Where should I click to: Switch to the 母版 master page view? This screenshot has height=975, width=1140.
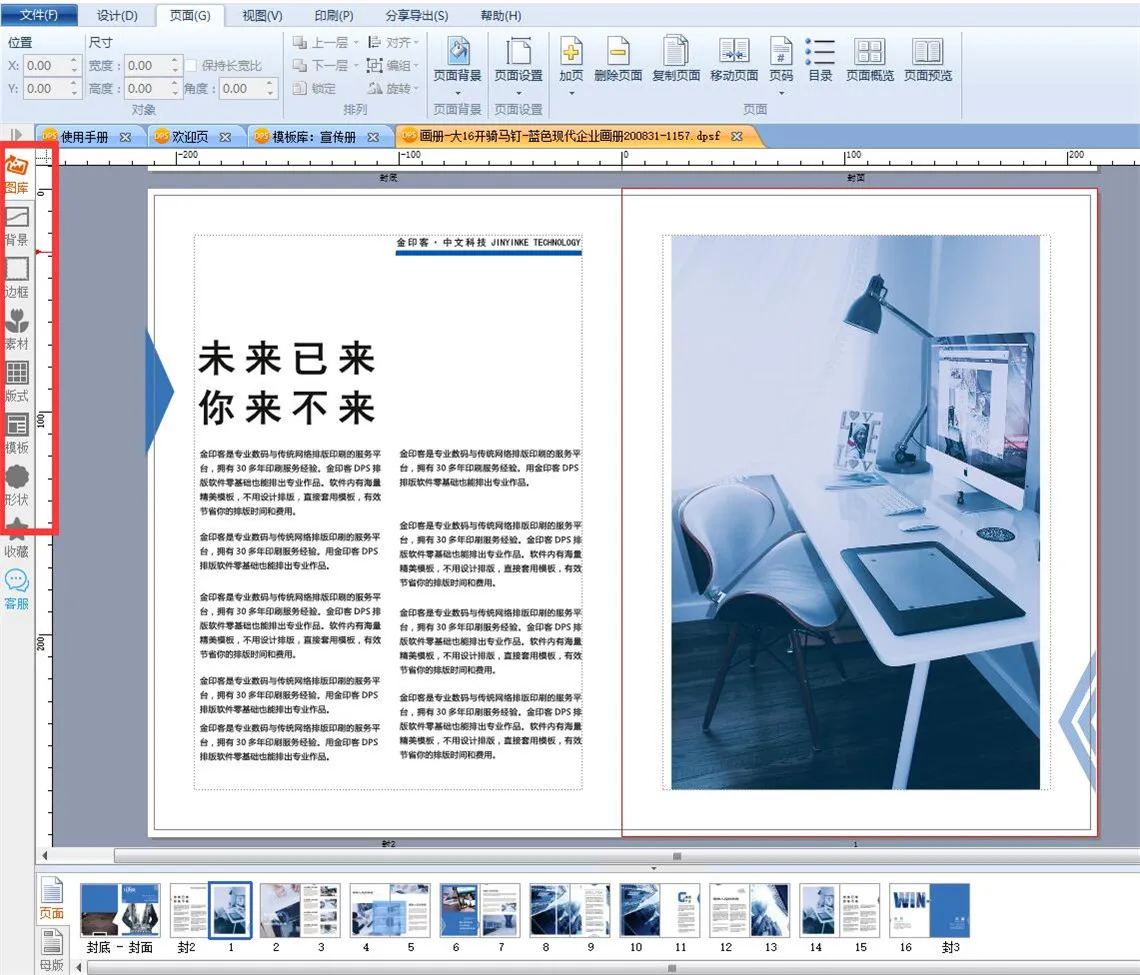click(52, 950)
